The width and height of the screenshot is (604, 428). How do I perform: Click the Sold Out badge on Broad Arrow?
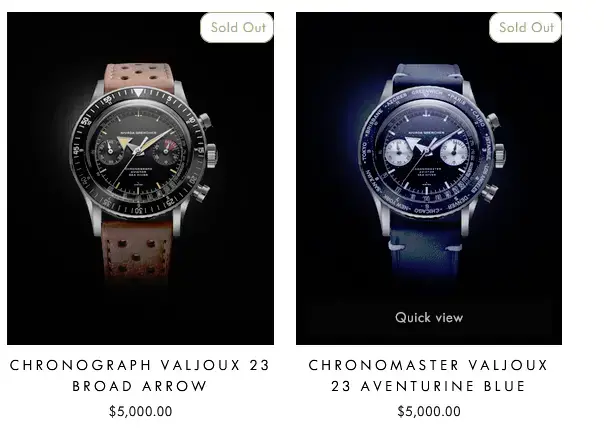tap(237, 27)
